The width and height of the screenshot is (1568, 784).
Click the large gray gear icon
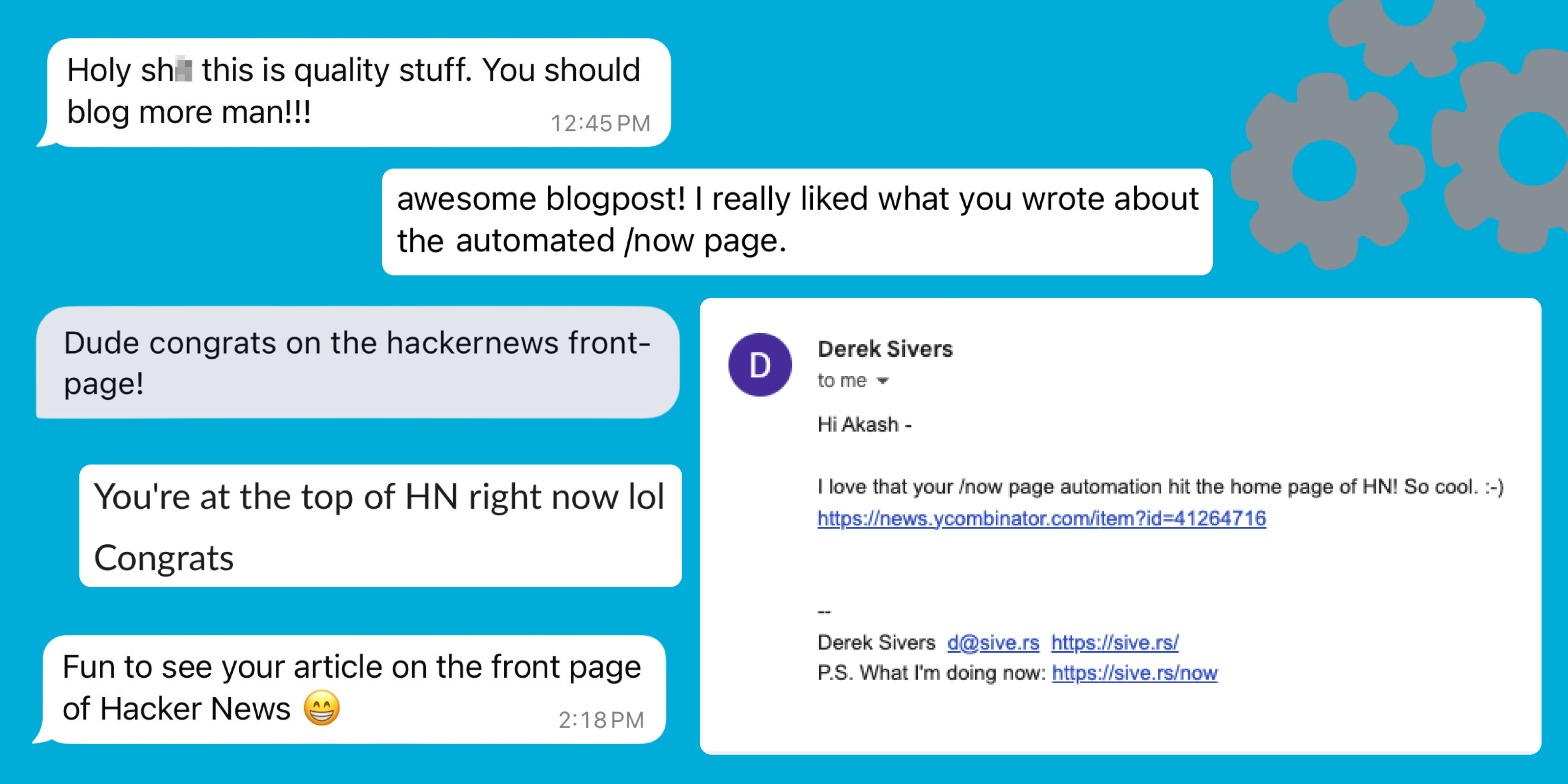1325,171
